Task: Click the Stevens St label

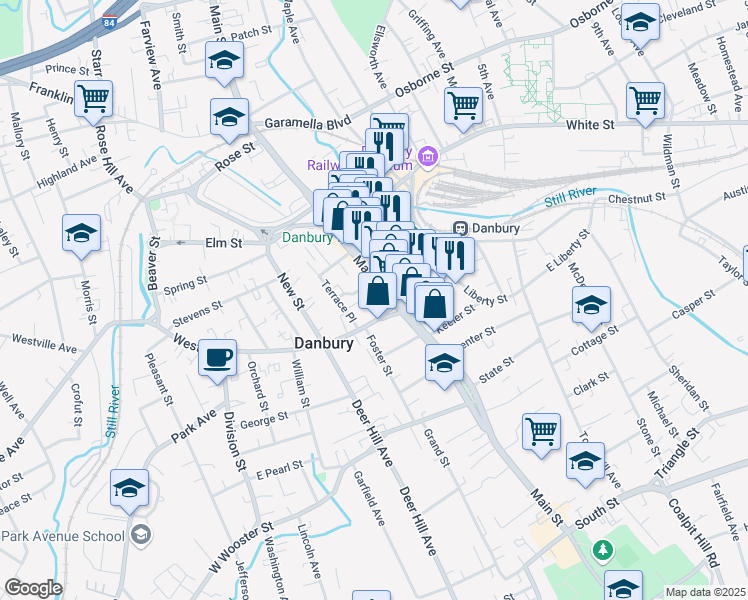Action: click(197, 313)
